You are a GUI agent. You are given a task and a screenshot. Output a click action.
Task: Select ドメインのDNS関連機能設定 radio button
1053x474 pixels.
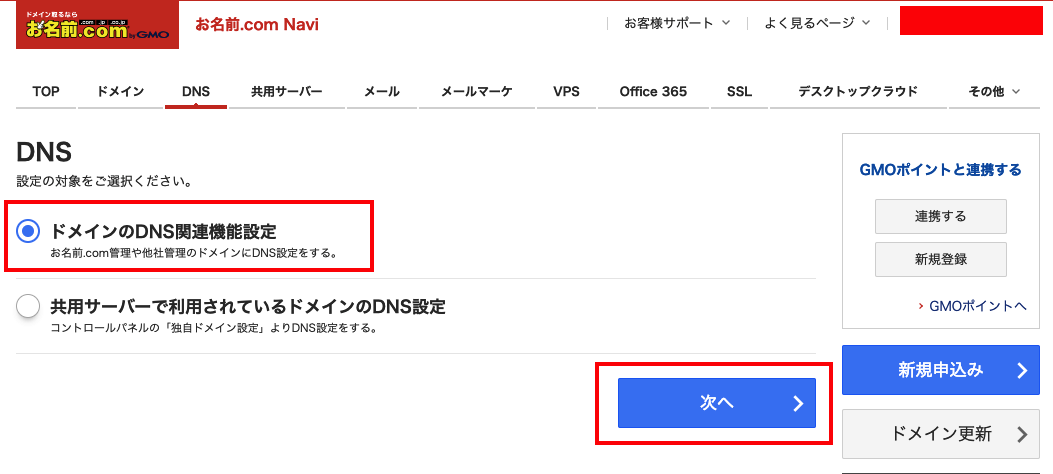[28, 232]
